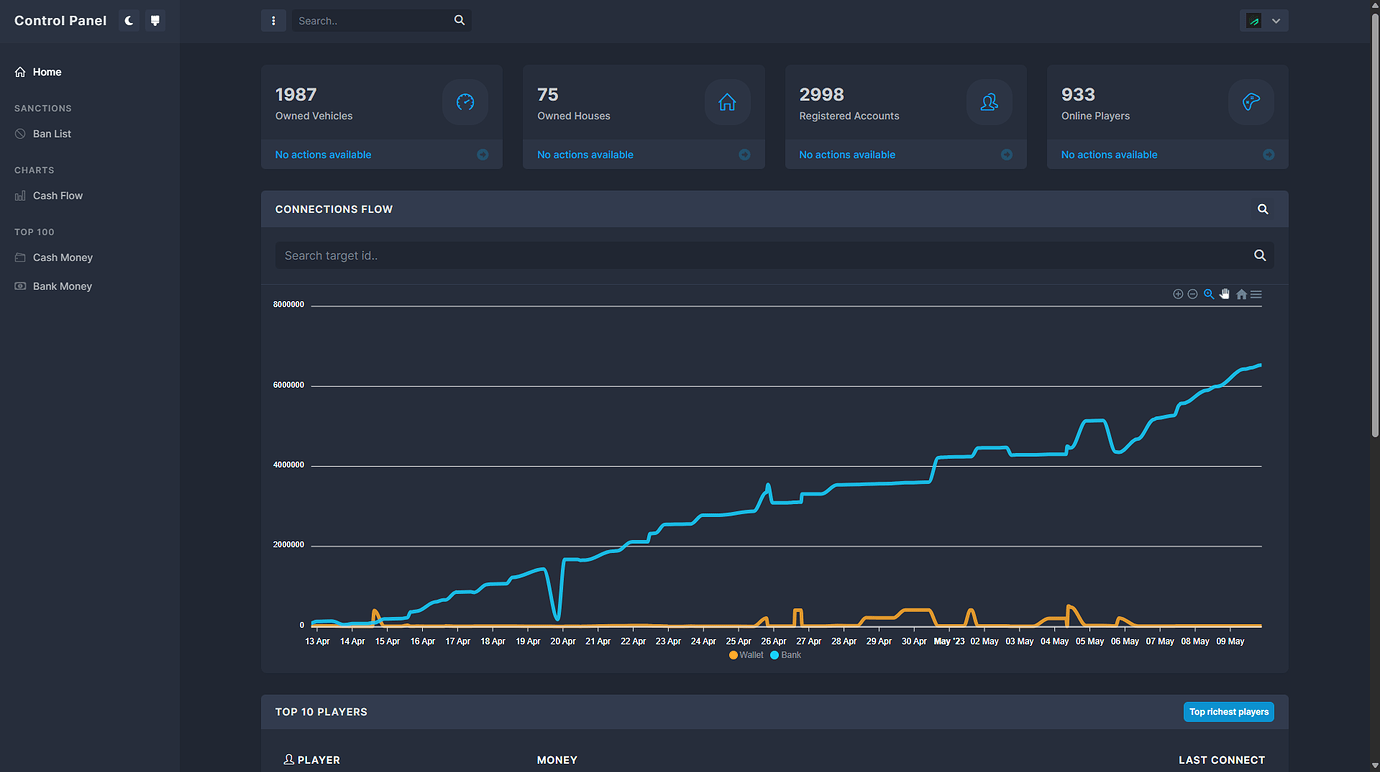This screenshot has height=772, width=1380.
Task: Toggle dark mode with the moon icon
Action: coord(128,20)
